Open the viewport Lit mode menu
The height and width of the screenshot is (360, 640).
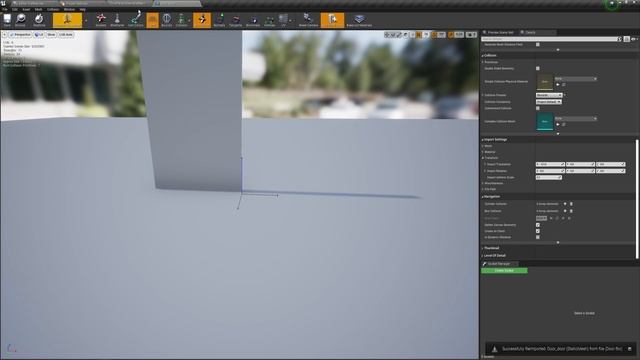tap(39, 35)
